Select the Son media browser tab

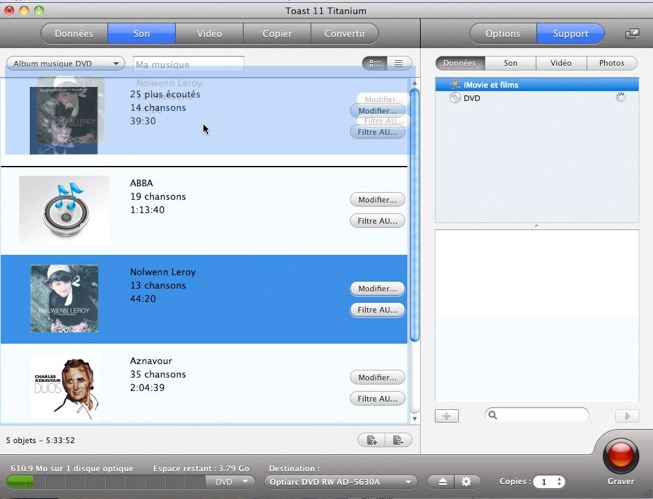coord(511,63)
